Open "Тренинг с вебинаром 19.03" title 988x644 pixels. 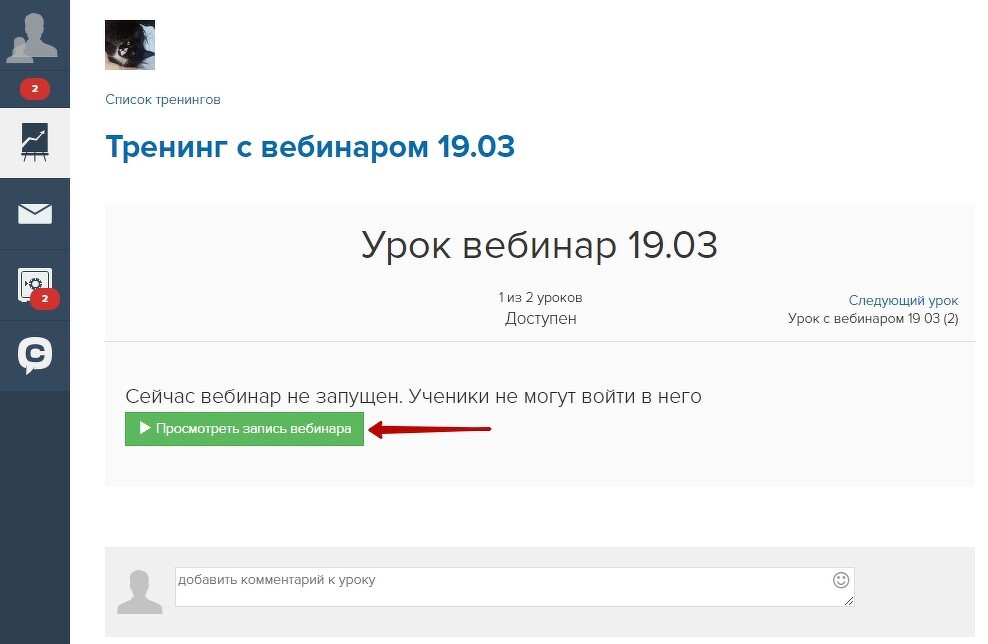tap(310, 147)
